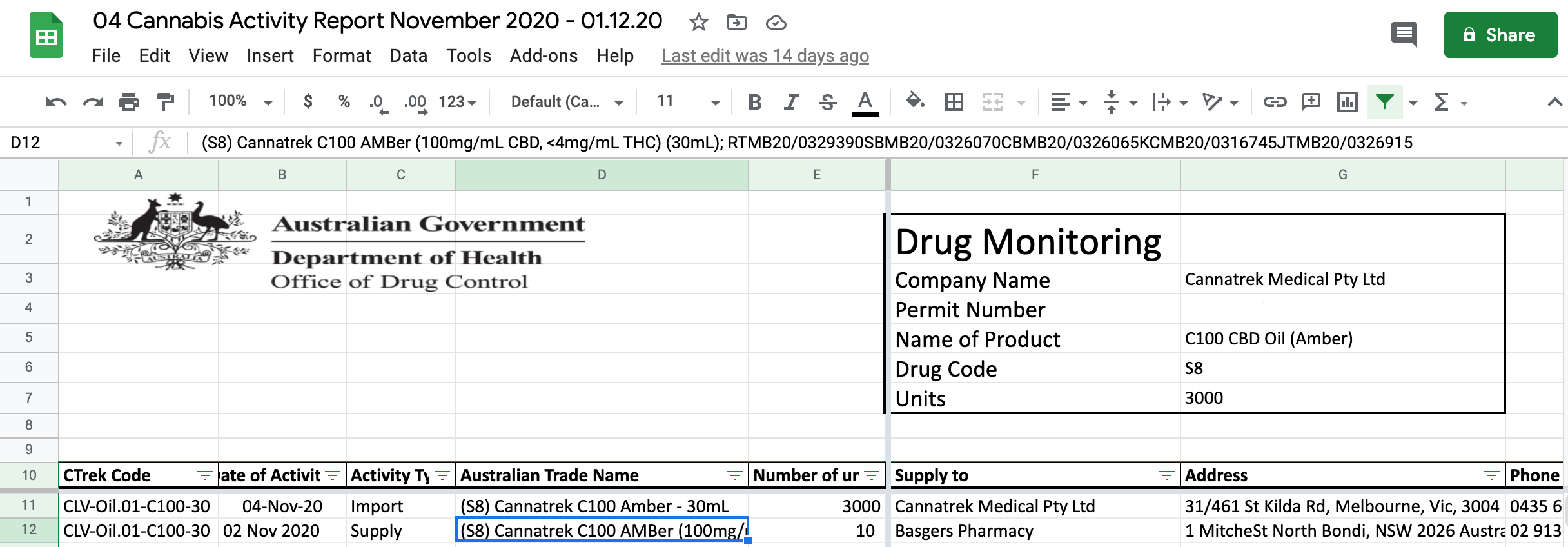Image resolution: width=1568 pixels, height=547 pixels.
Task: Open the File menu
Action: click(x=106, y=56)
